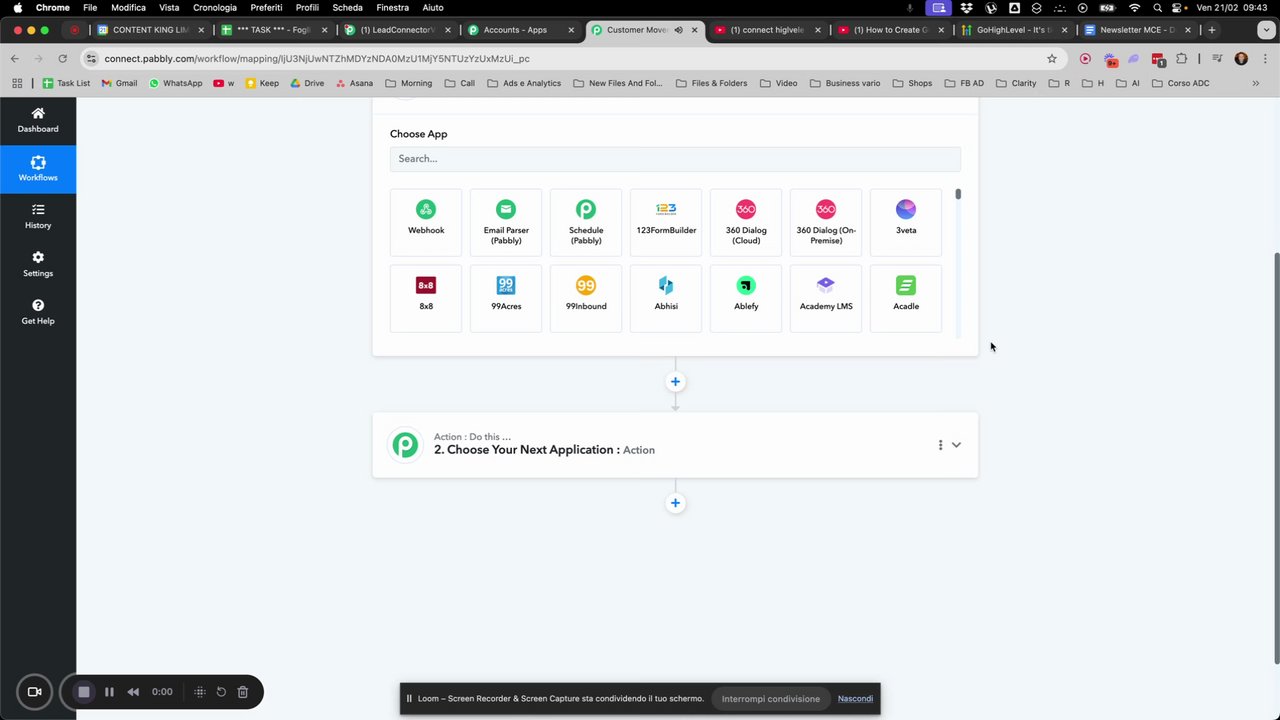This screenshot has height=720, width=1280.
Task: Open the Business vario bookmark folder
Action: (x=845, y=83)
